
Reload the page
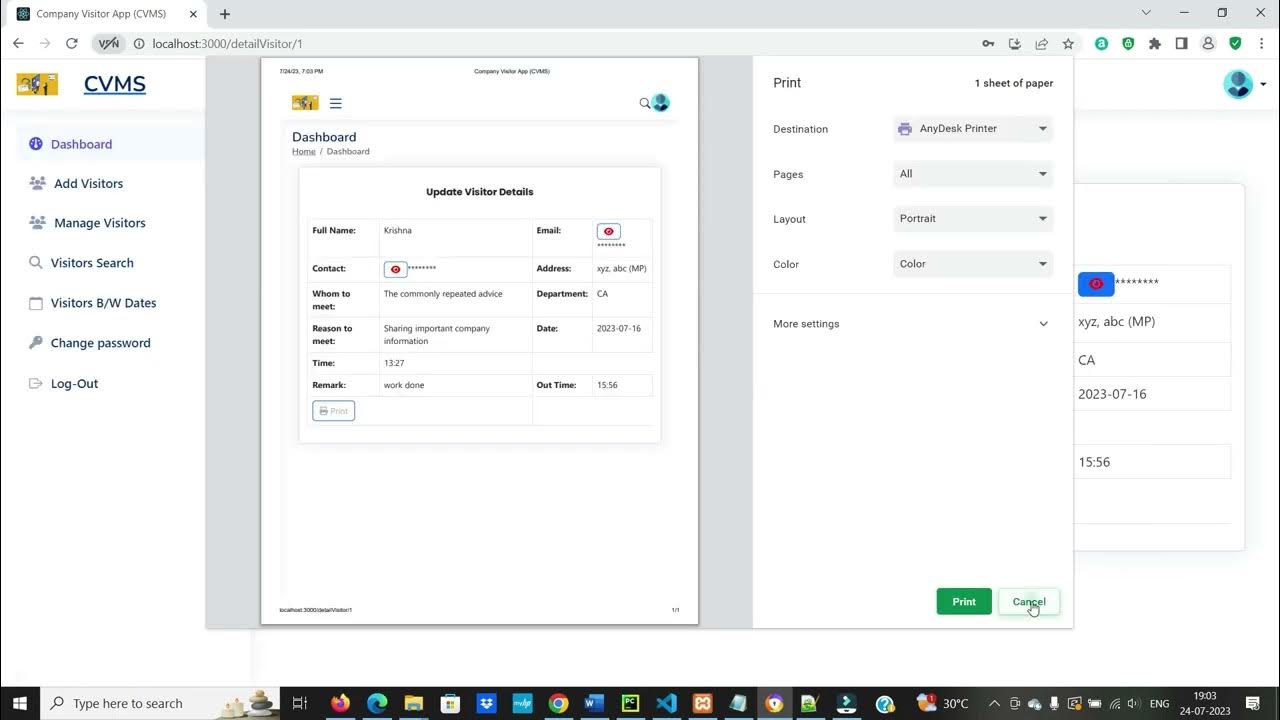tap(71, 44)
